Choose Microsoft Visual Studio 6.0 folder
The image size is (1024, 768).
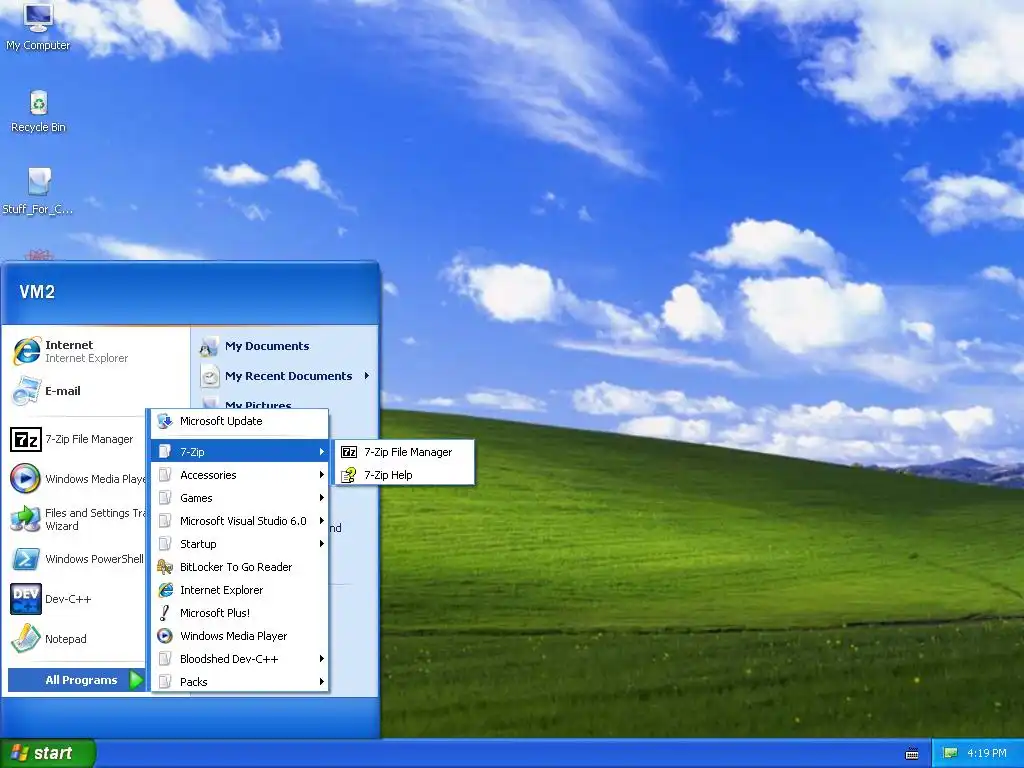tap(240, 520)
